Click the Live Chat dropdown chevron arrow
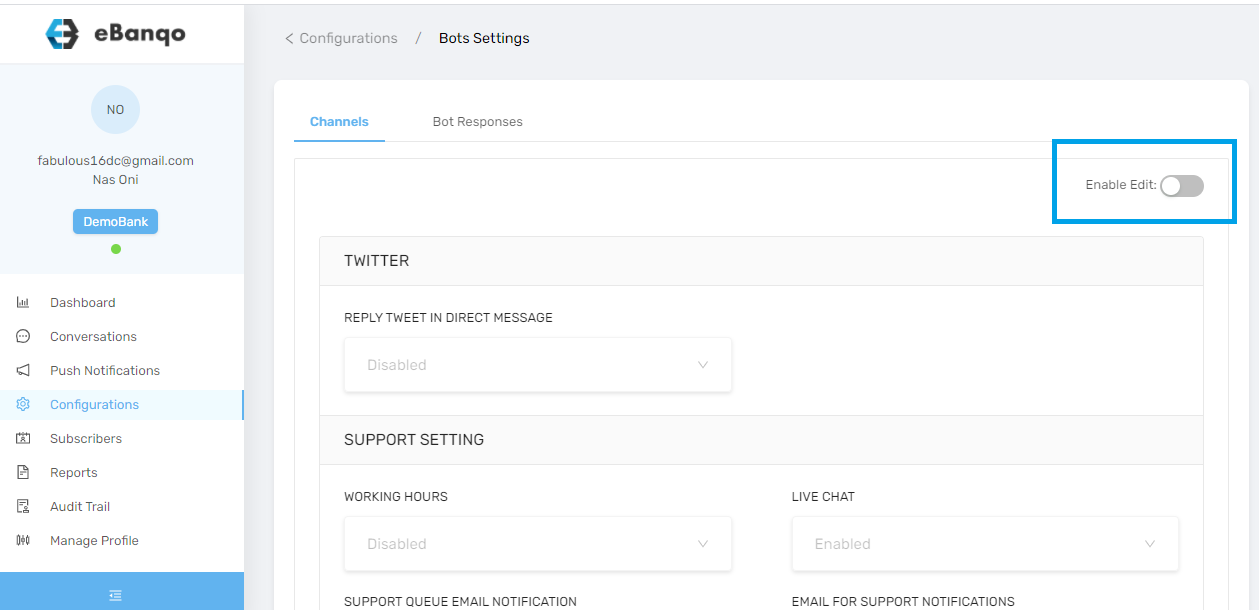 pos(1150,544)
